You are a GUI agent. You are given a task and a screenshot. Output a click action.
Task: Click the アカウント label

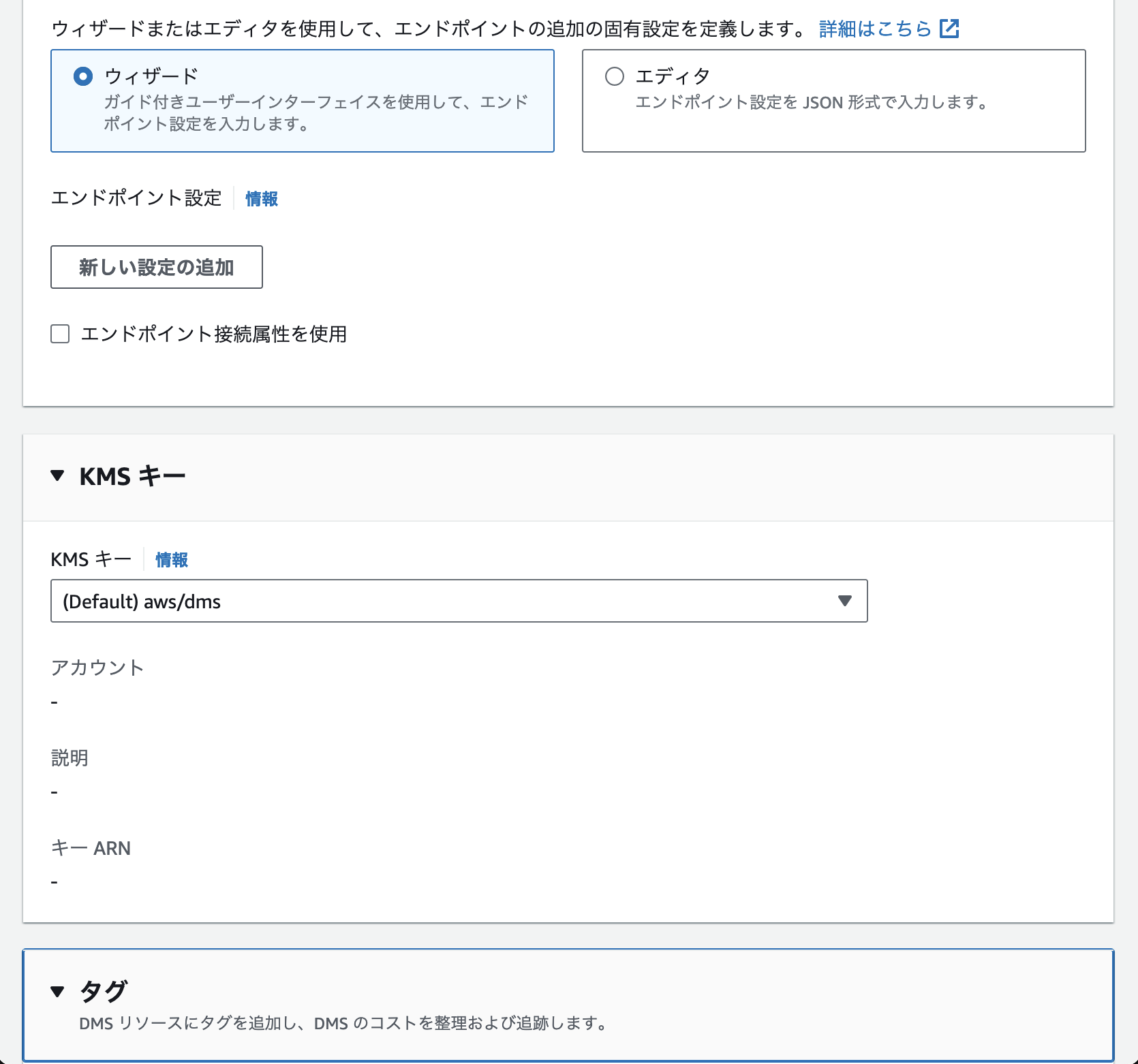[97, 668]
